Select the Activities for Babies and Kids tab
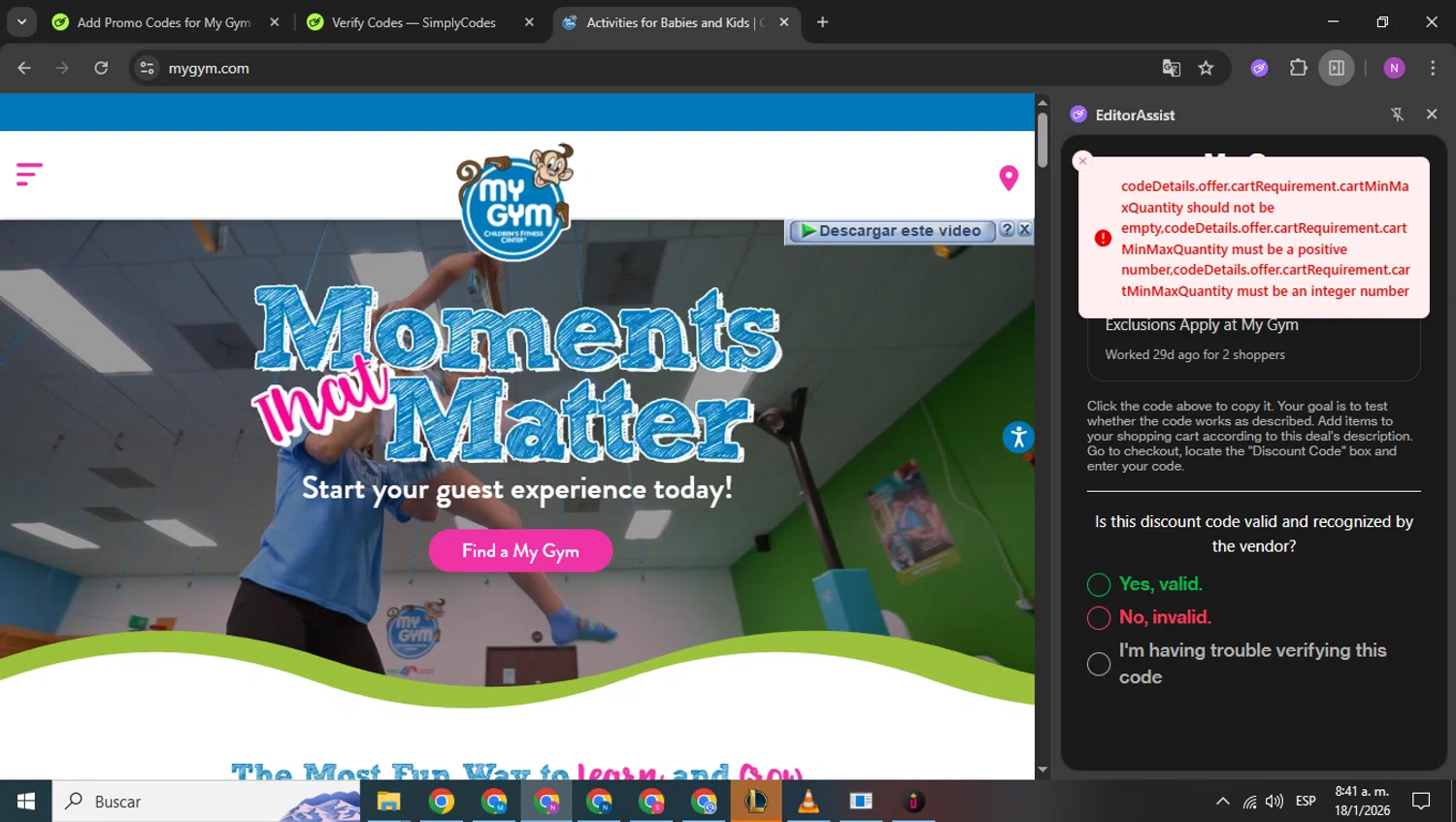 point(676,22)
